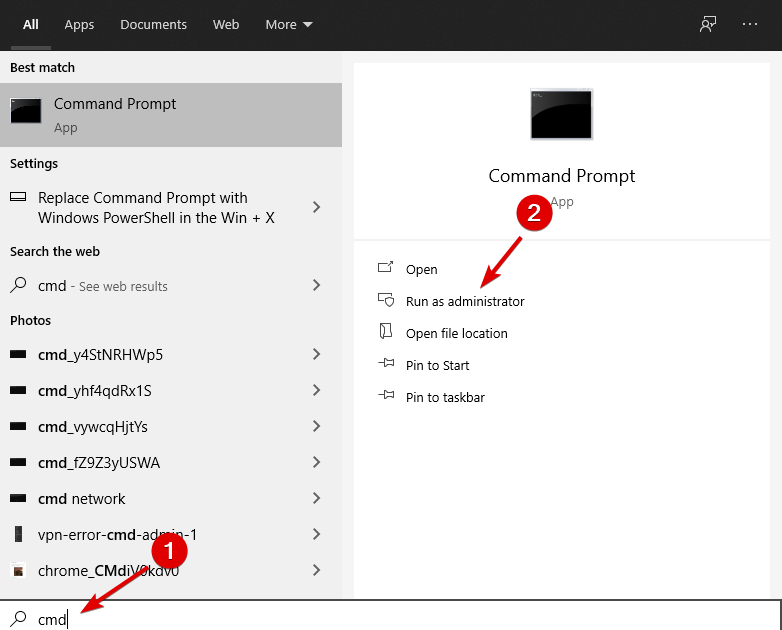Click thumbnail icon of chrome_CMdiV0kdv0

click(x=18, y=570)
